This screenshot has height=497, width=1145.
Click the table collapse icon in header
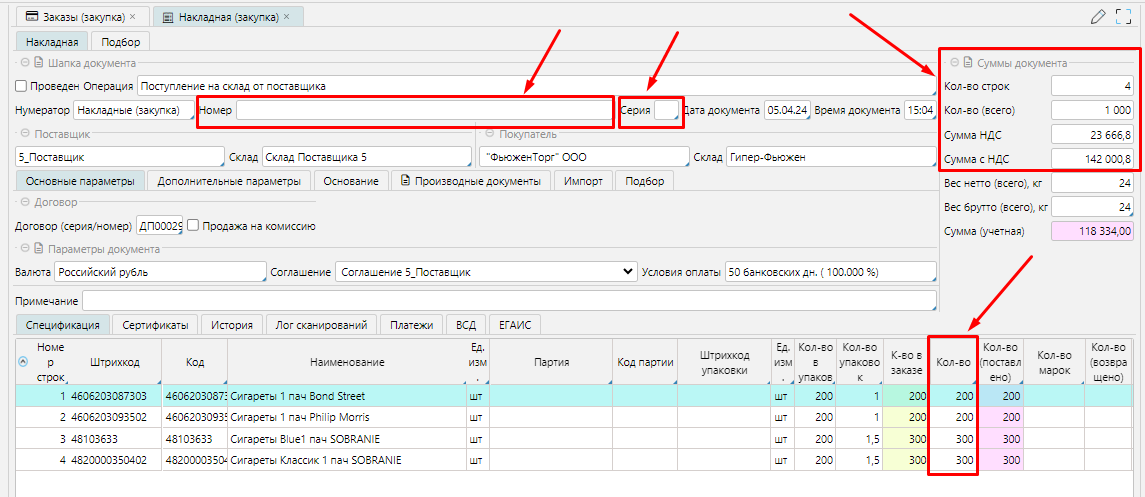(24, 362)
